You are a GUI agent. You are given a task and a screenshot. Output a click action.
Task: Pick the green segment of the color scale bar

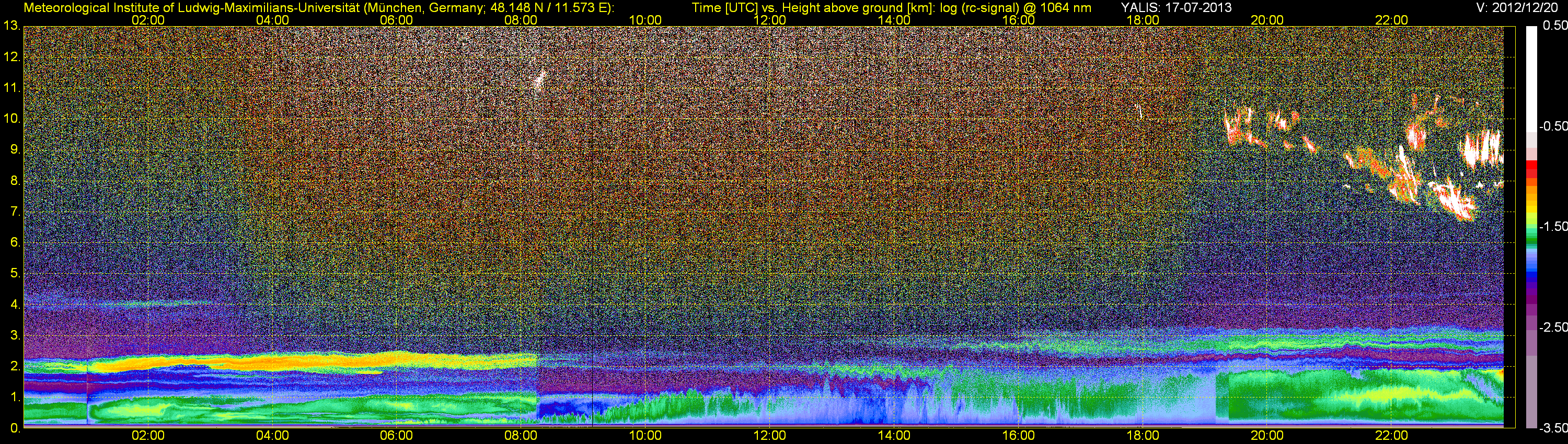[x=1531, y=237]
